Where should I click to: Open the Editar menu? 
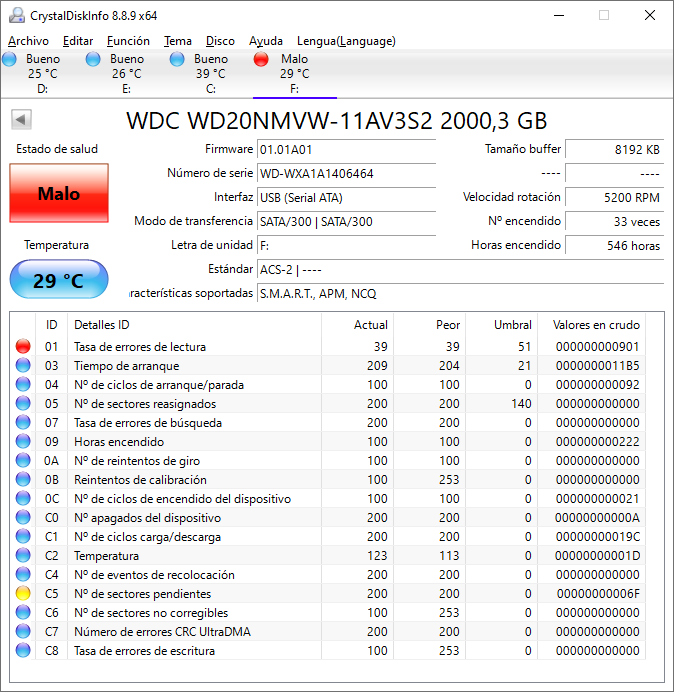(x=78, y=41)
